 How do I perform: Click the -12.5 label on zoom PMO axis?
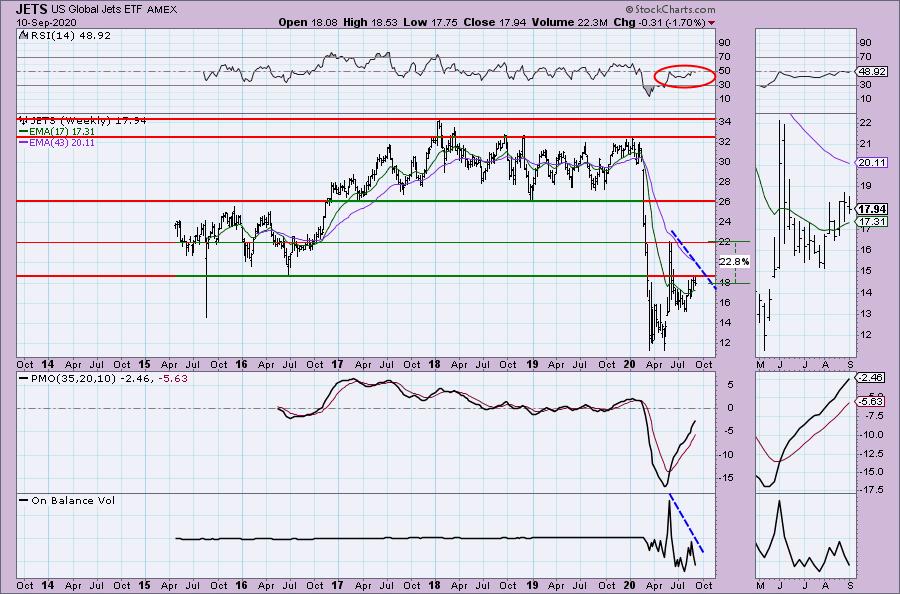[871, 453]
